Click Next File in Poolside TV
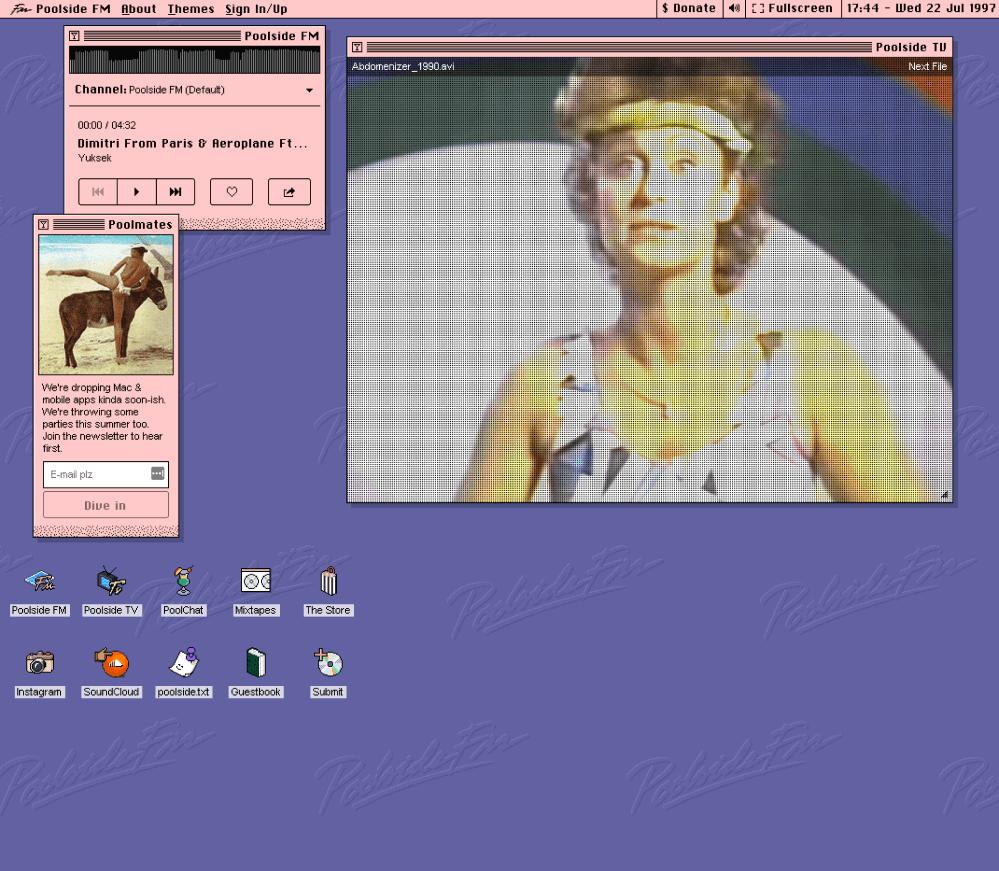The image size is (999, 871). click(x=927, y=66)
